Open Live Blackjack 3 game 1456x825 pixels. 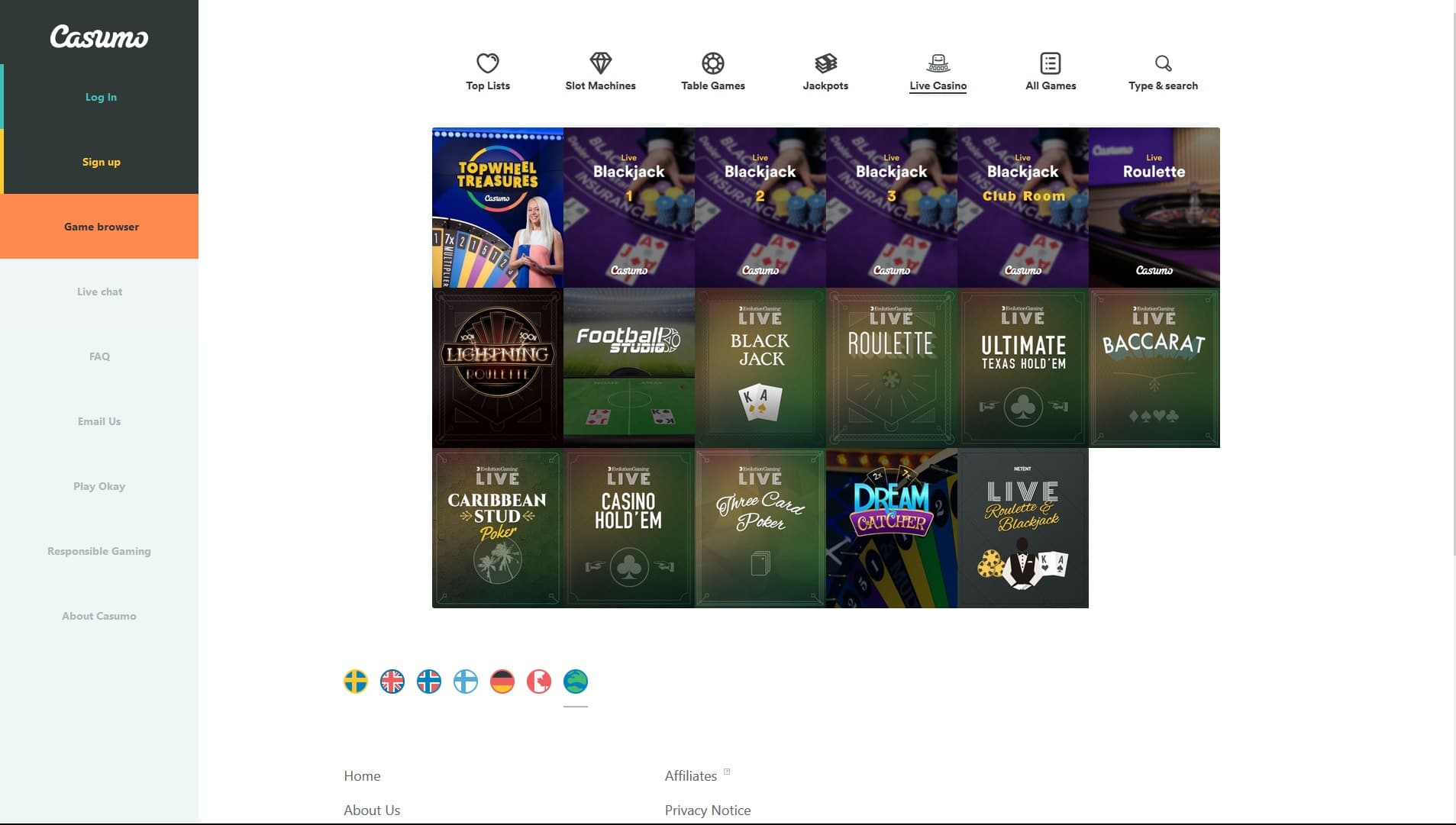892,208
